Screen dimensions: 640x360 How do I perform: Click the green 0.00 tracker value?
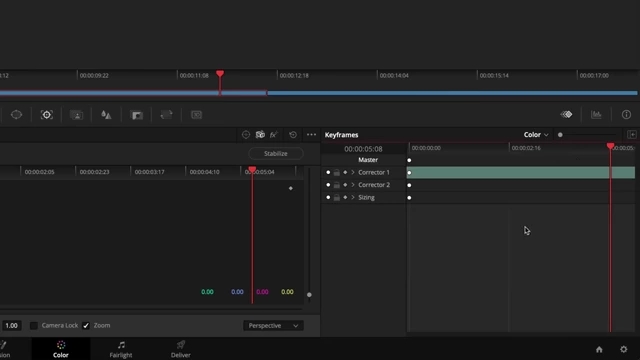click(207, 292)
